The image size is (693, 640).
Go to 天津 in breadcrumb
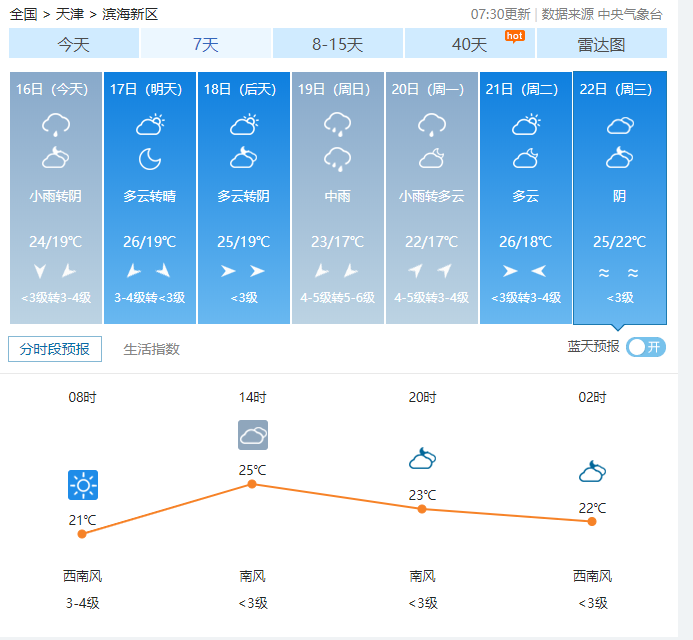pos(69,14)
